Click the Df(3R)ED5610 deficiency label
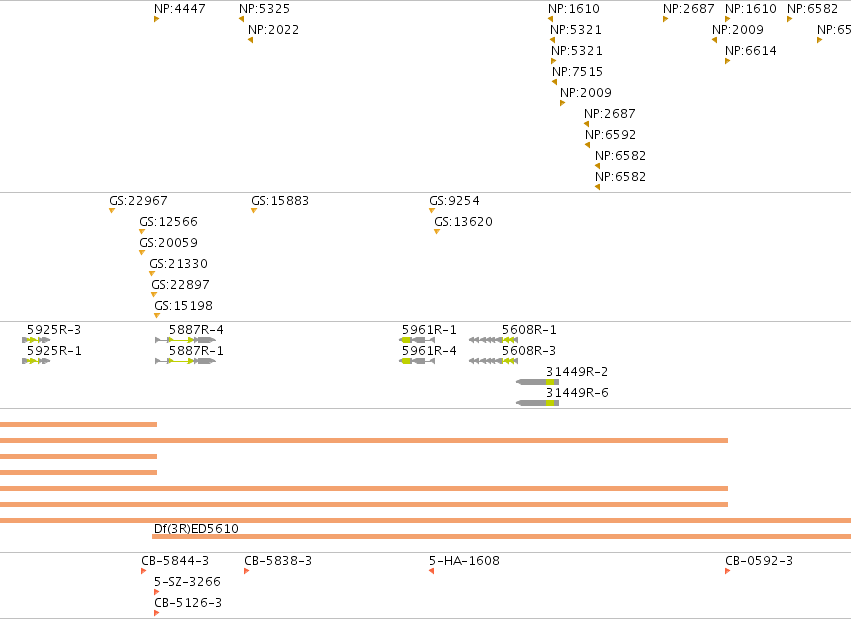This screenshot has width=851, height=619. [x=196, y=528]
